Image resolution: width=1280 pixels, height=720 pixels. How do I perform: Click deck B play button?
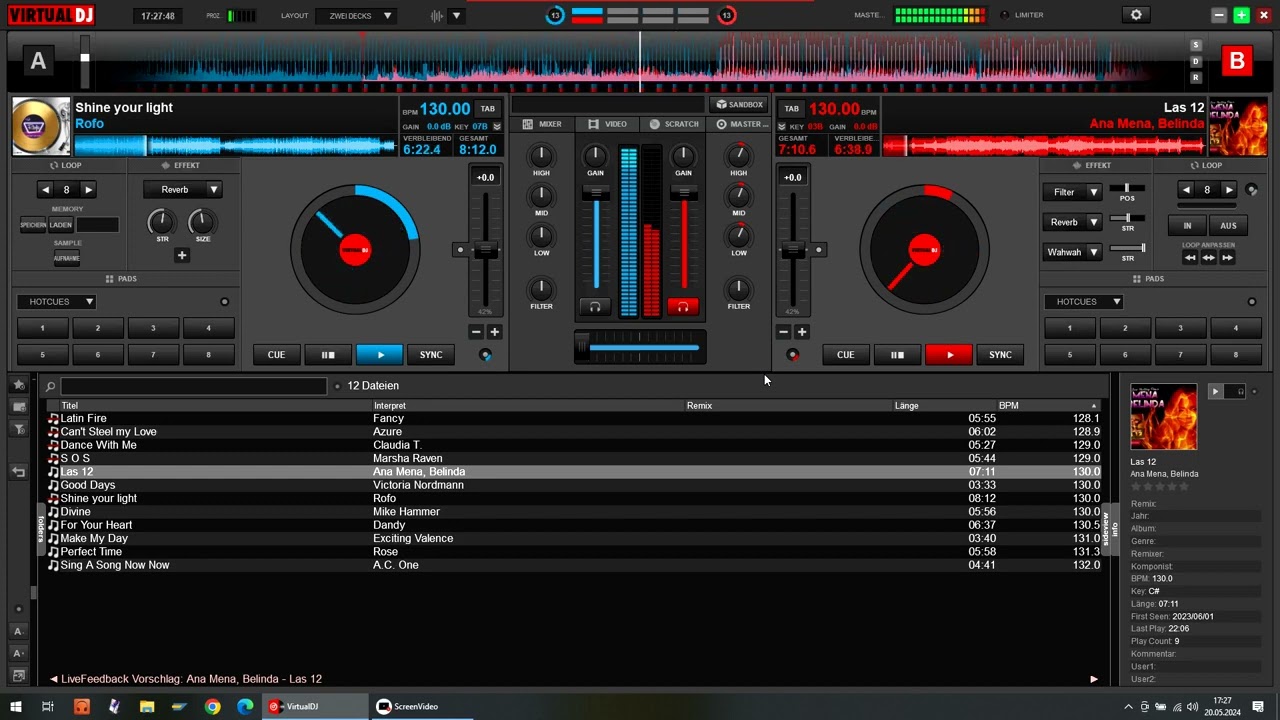949,355
